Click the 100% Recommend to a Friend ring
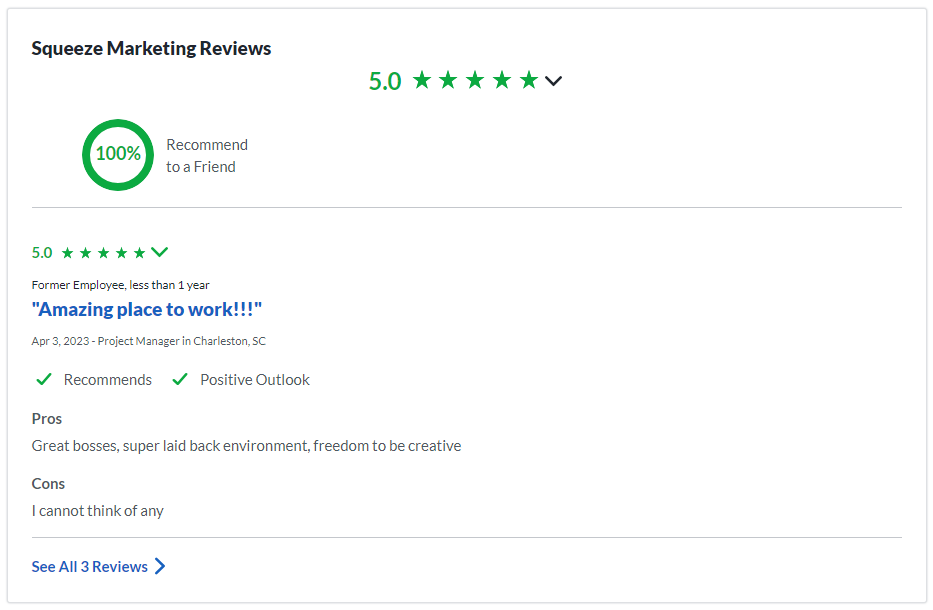Screen dimensions: 933x610 [x=117, y=154]
